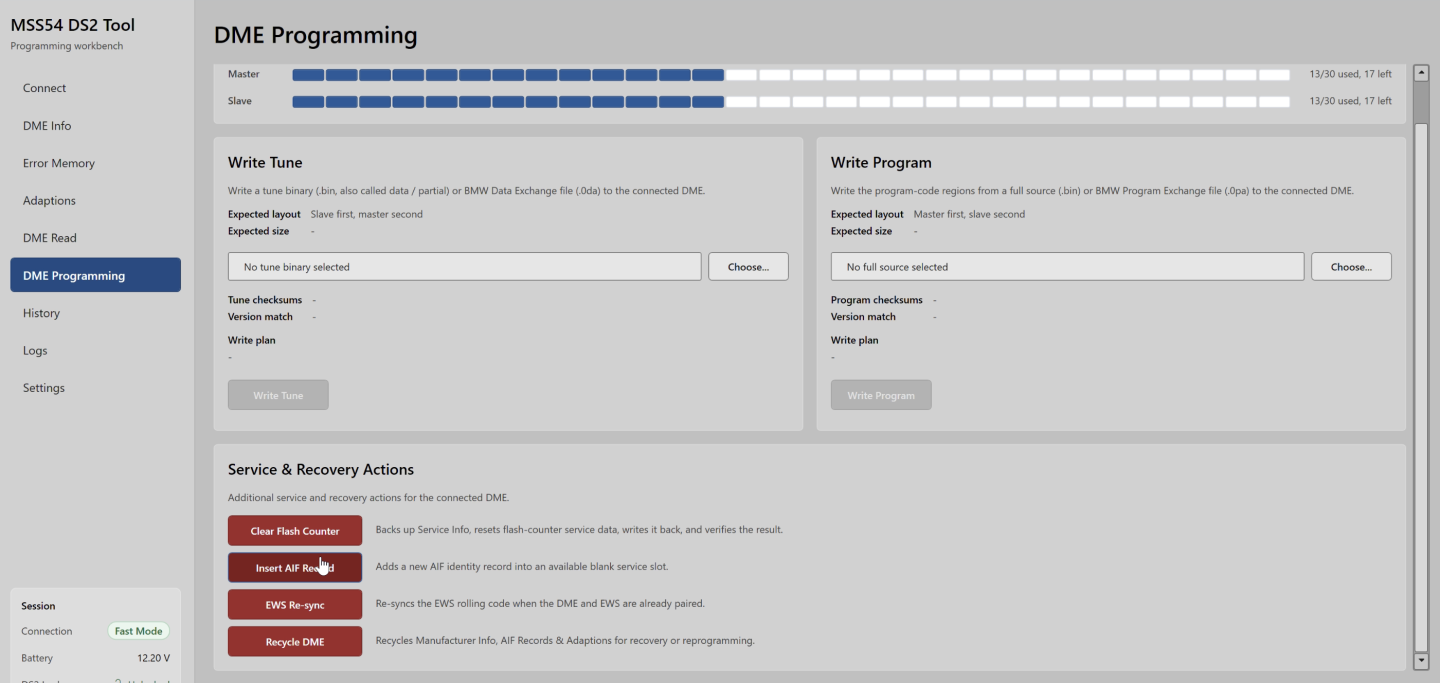Click the Service & Recovery Actions heading
Viewport: 1440px width, 683px height.
[x=321, y=469]
